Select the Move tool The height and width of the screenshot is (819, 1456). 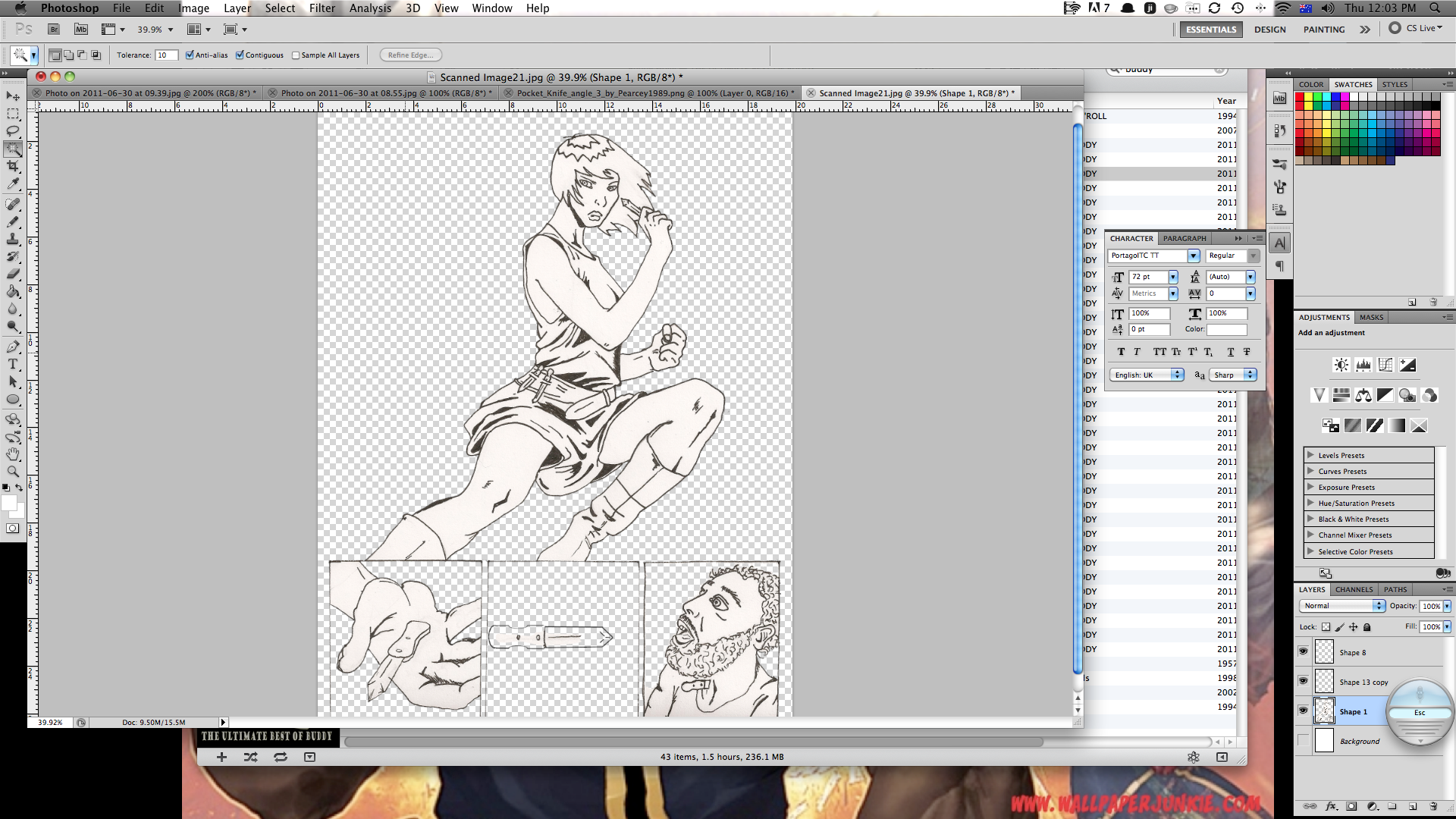tap(13, 96)
